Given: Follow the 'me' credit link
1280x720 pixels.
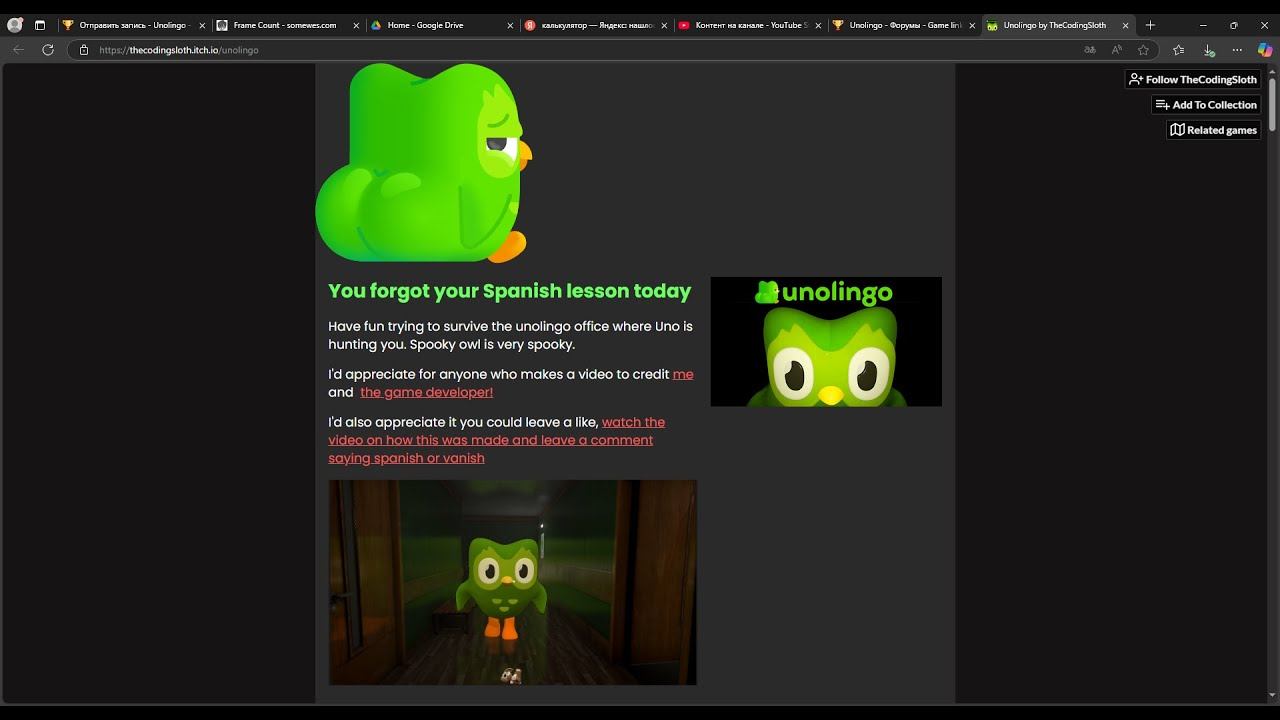Looking at the screenshot, I should point(683,374).
